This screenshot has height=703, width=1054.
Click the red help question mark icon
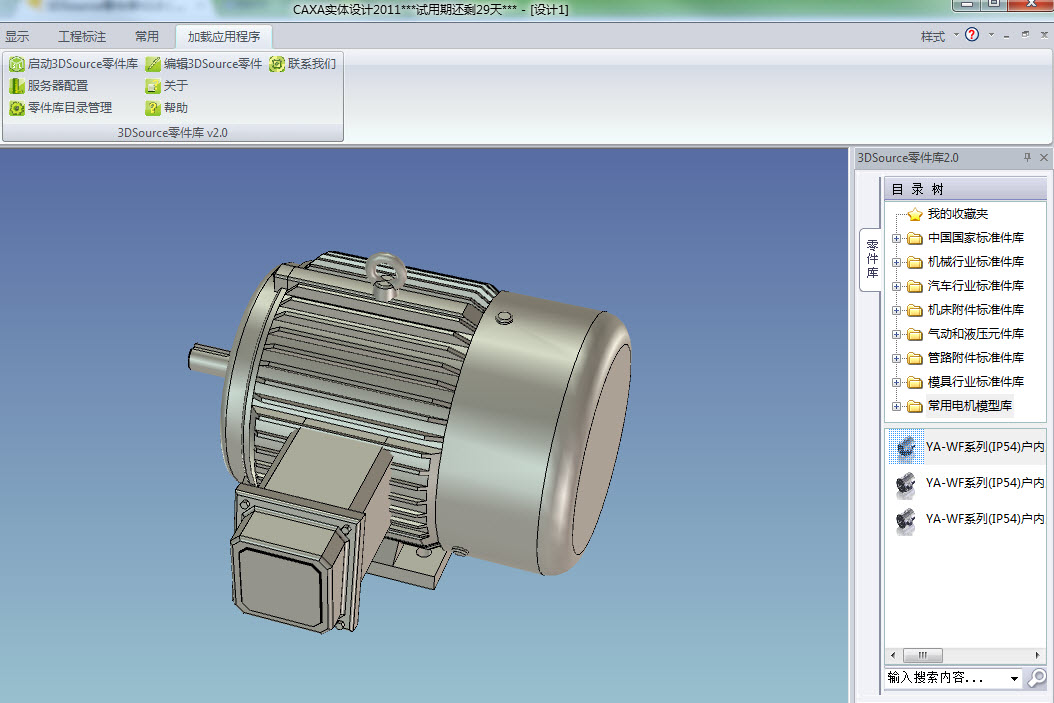click(972, 35)
